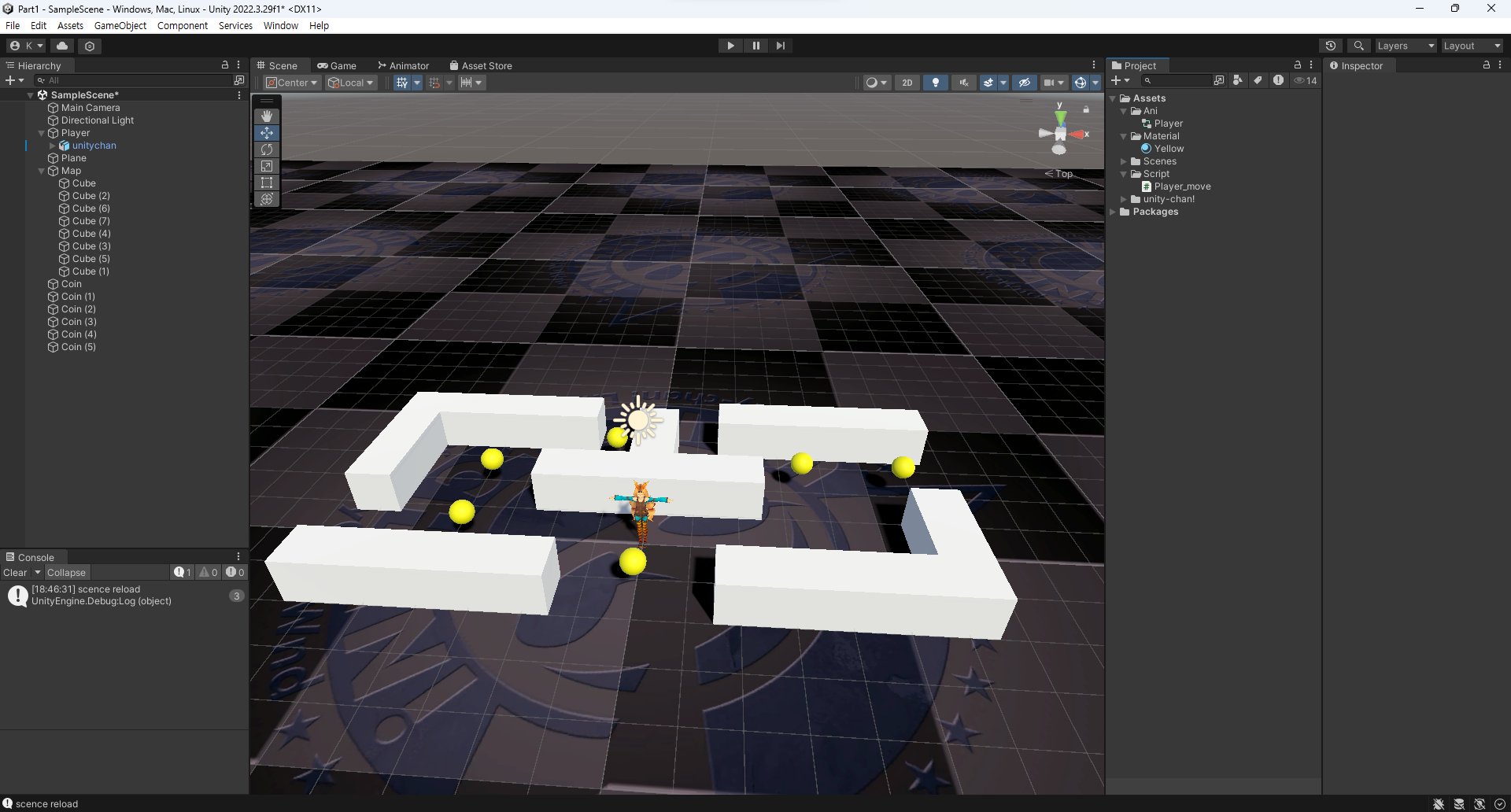Switch to the Asset Store tab
This screenshot has width=1511, height=812.
click(x=481, y=65)
